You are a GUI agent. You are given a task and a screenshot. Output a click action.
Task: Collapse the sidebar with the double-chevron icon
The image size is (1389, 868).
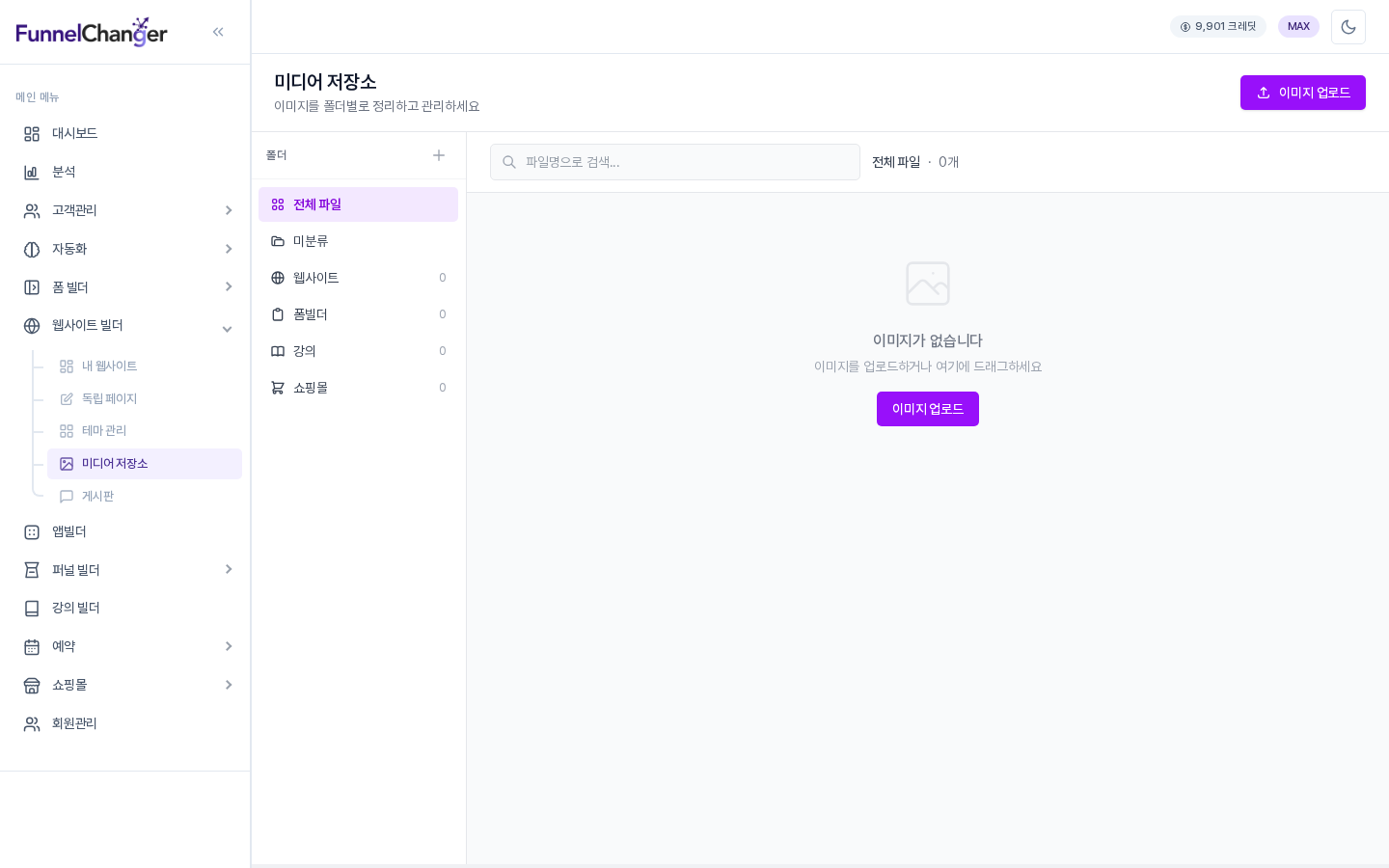(x=218, y=32)
